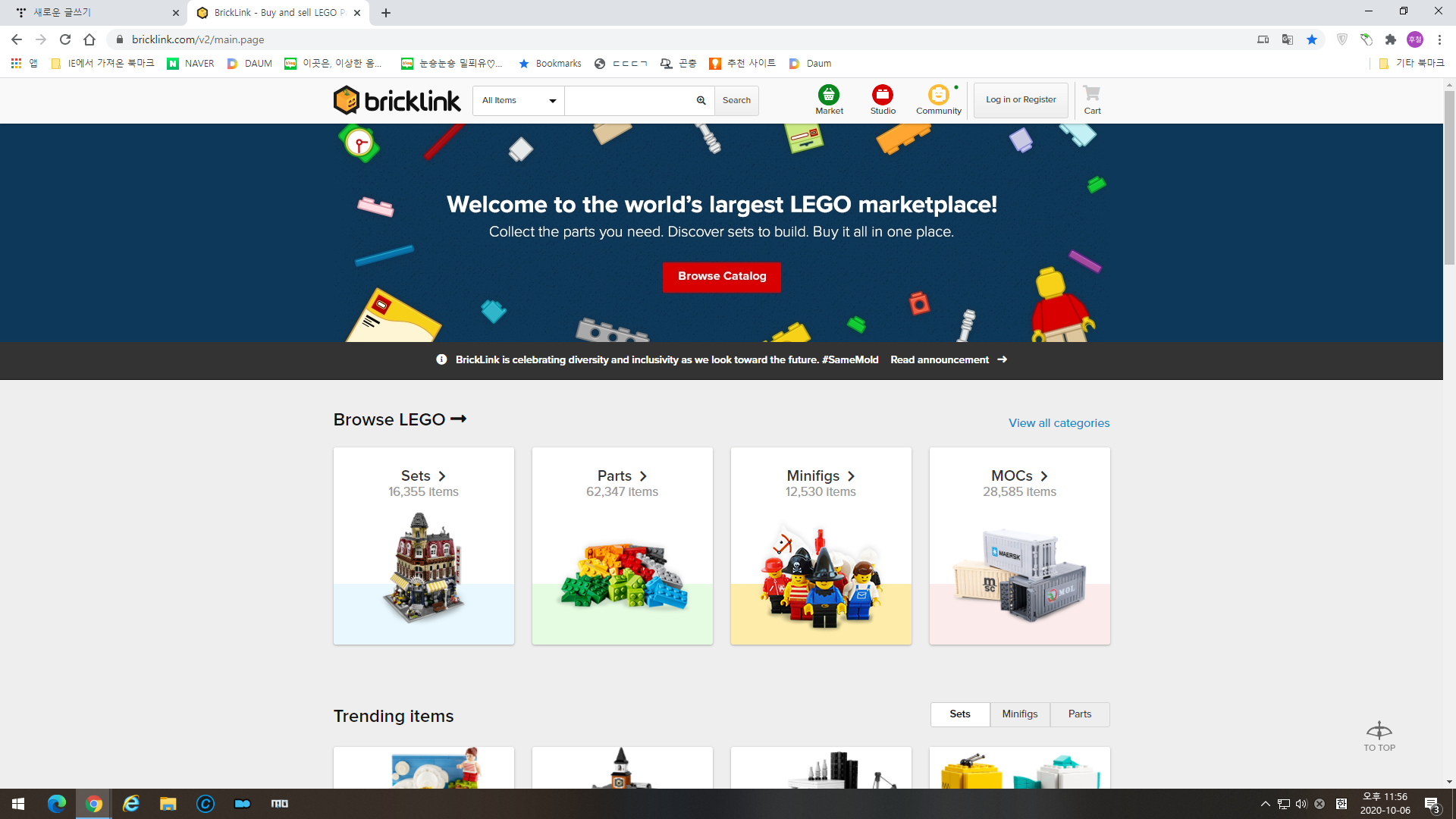Click the TO TOP arrow icon
Screen dimensions: 1456x819
click(1379, 731)
